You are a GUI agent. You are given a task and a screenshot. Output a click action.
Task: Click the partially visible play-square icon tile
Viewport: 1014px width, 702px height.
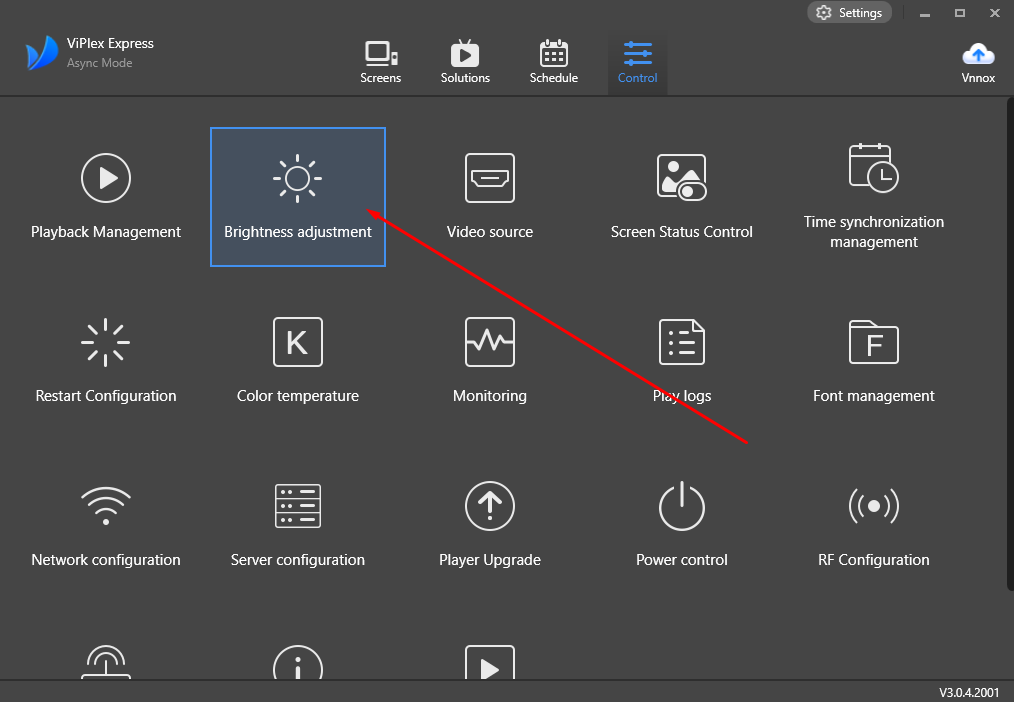(x=490, y=662)
